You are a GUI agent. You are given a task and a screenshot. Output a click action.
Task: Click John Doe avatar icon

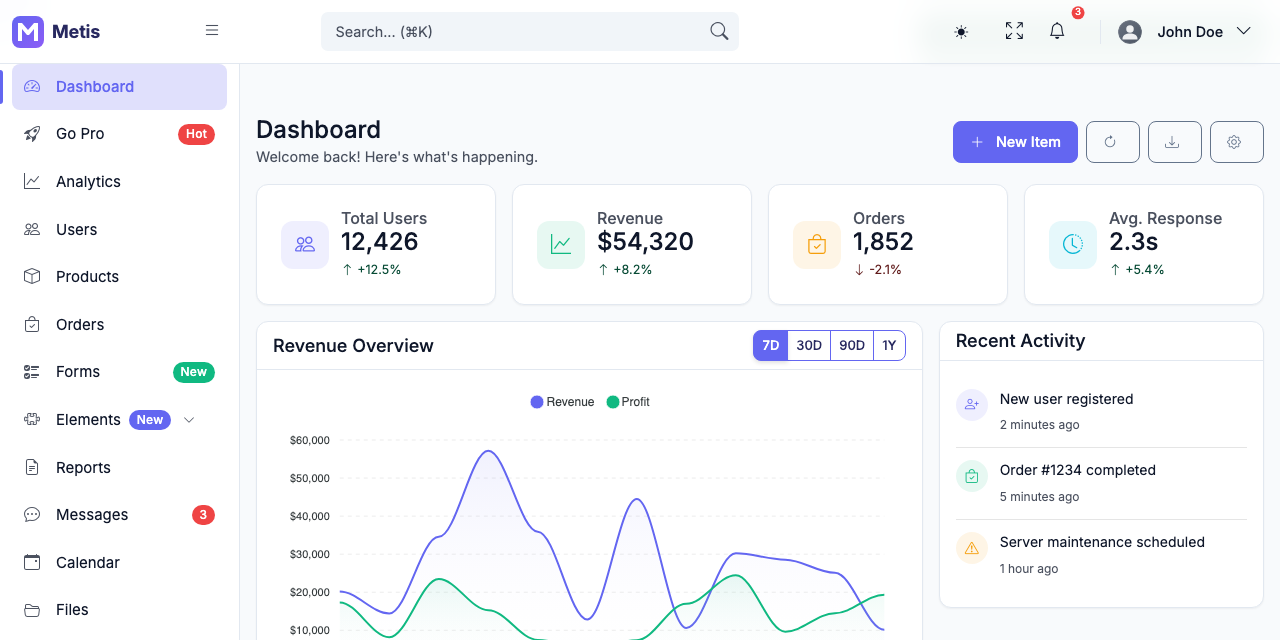coord(1130,32)
